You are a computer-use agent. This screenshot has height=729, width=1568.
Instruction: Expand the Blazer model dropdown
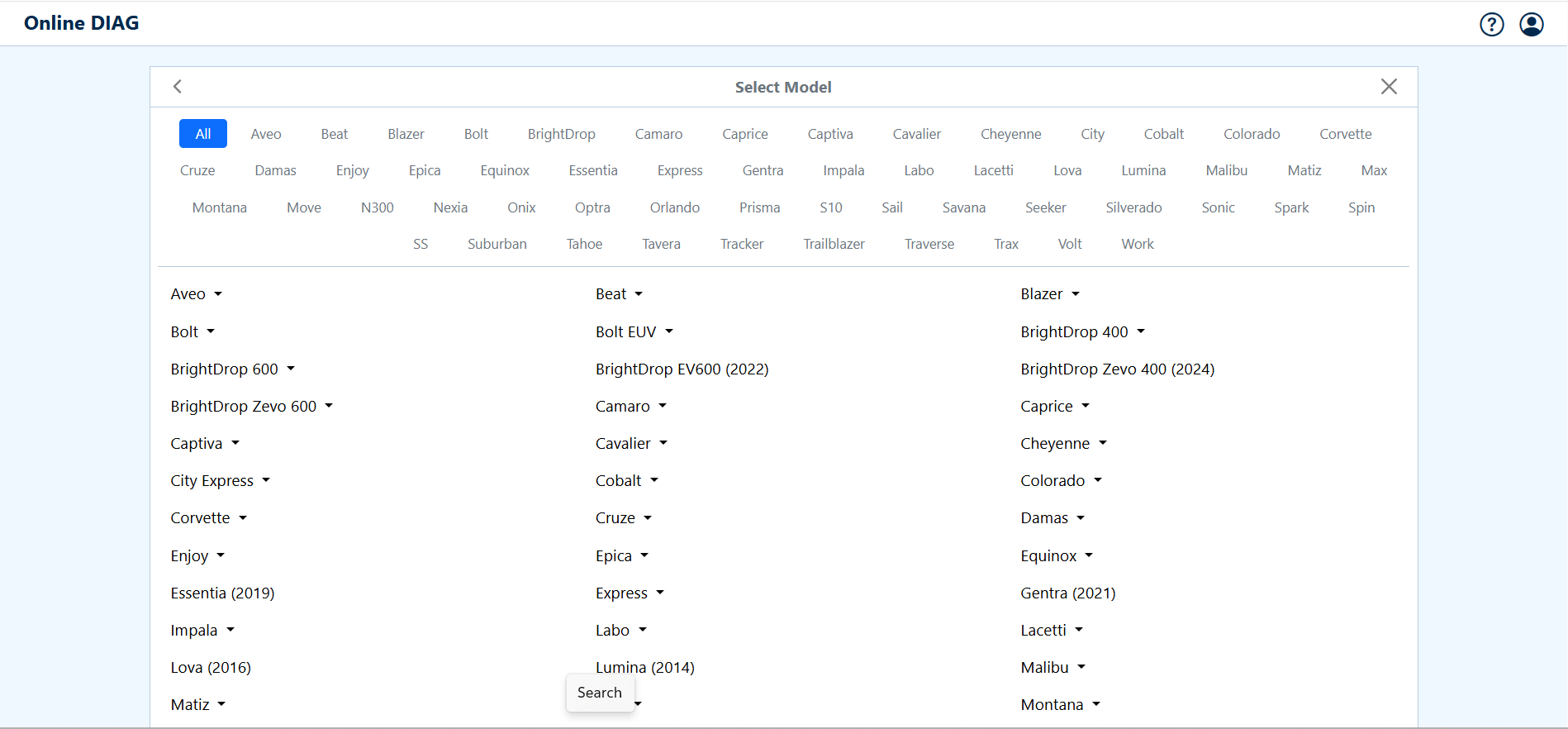(1050, 294)
